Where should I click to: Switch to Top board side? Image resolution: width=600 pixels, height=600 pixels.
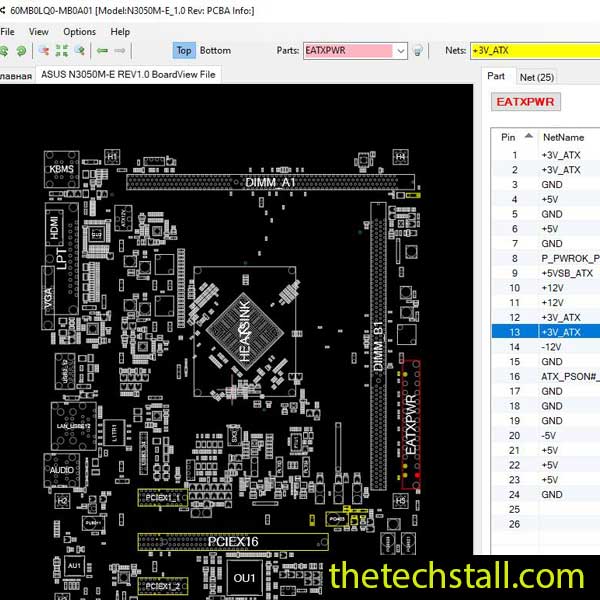point(184,51)
